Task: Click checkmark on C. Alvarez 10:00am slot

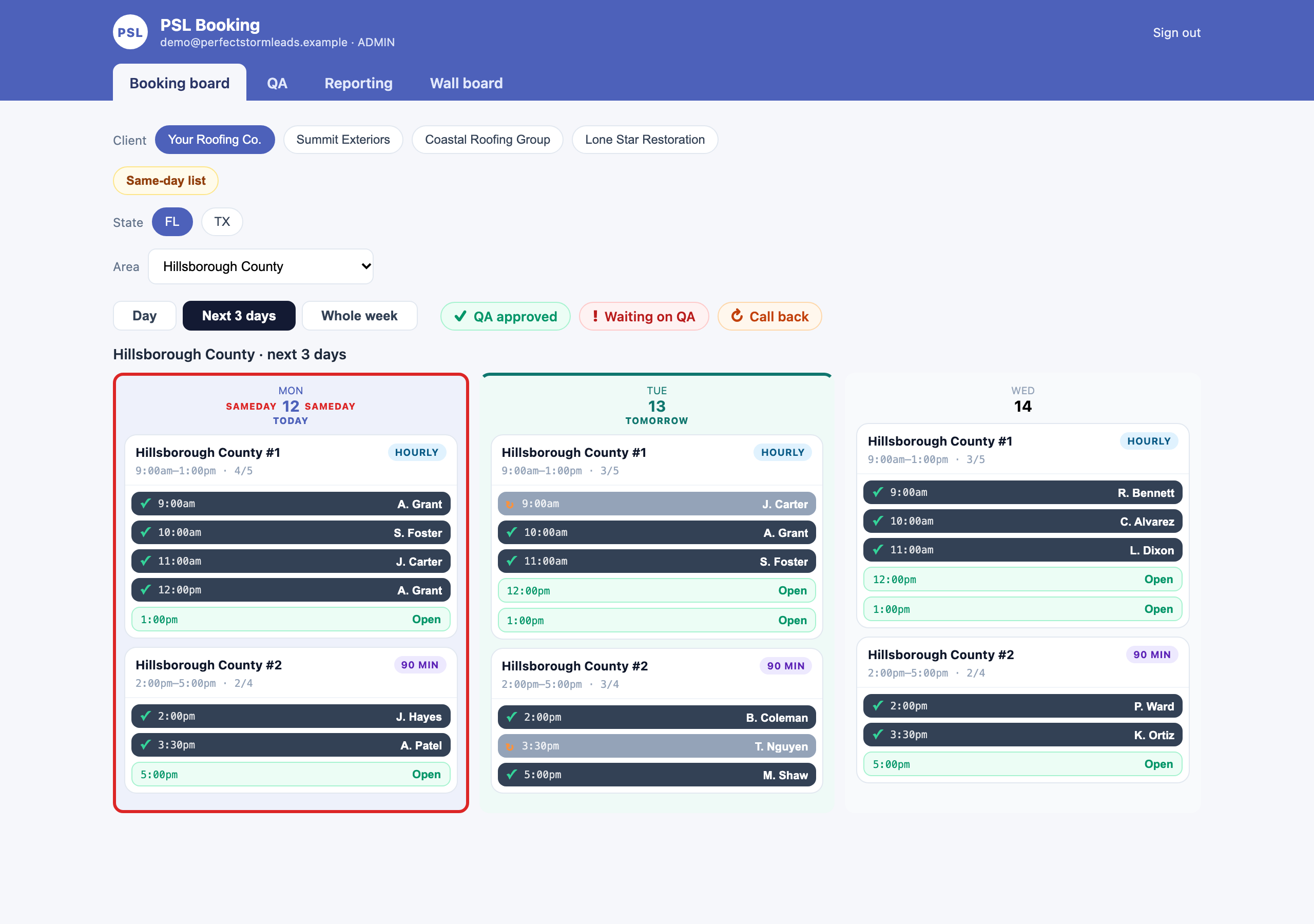Action: tap(878, 521)
